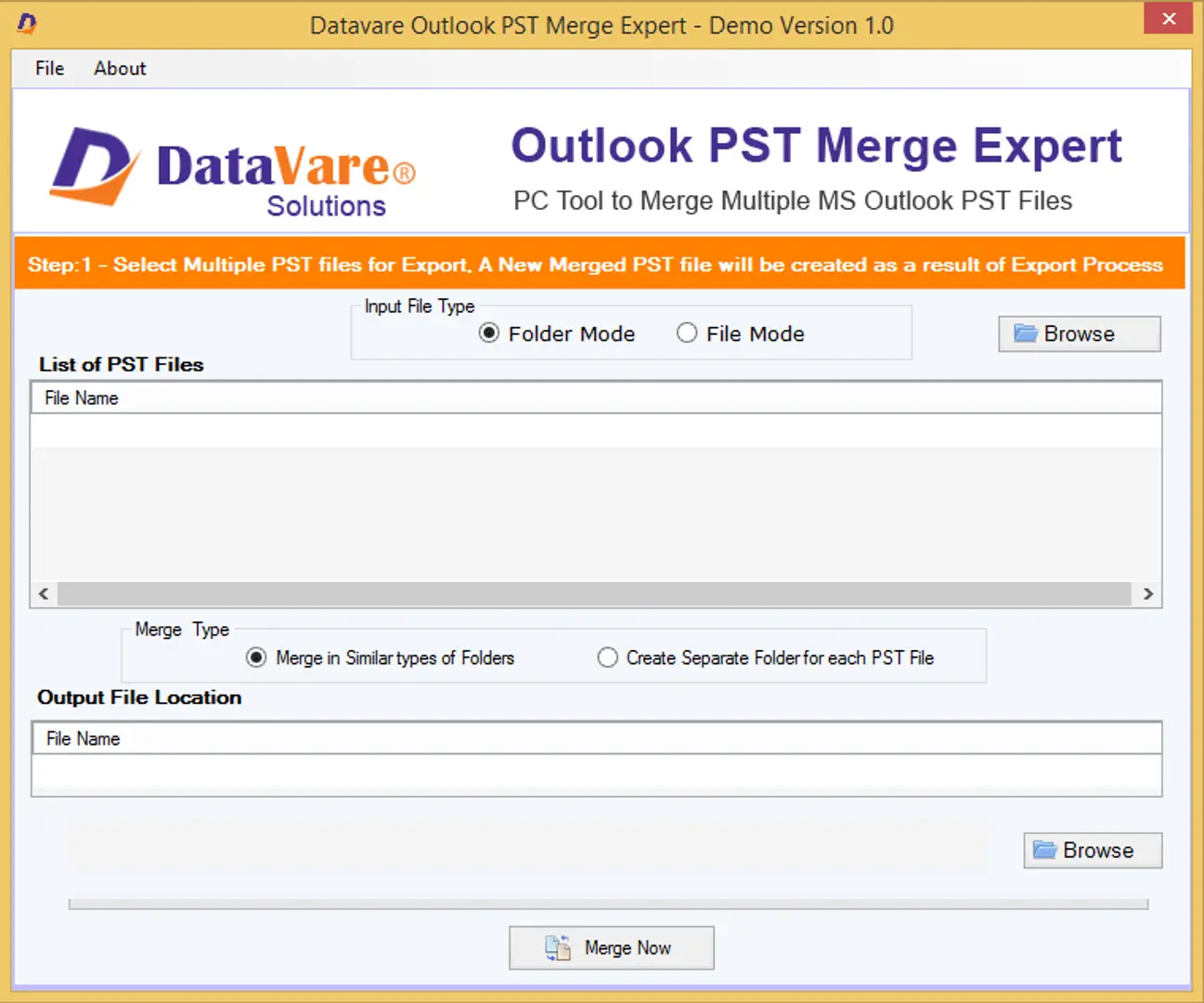1204x1003 pixels.
Task: Click the DataVare Solutions logo
Action: coord(232,171)
